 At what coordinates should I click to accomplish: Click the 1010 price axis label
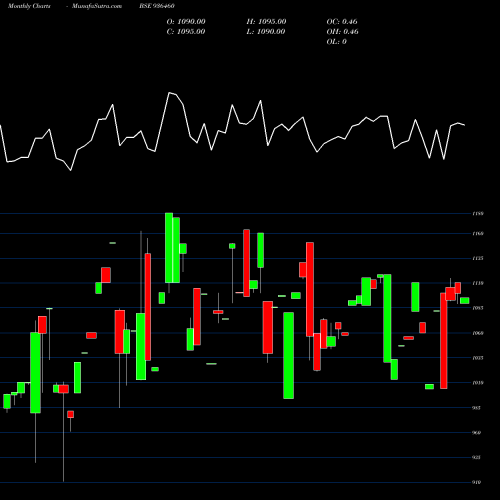tap(478, 383)
